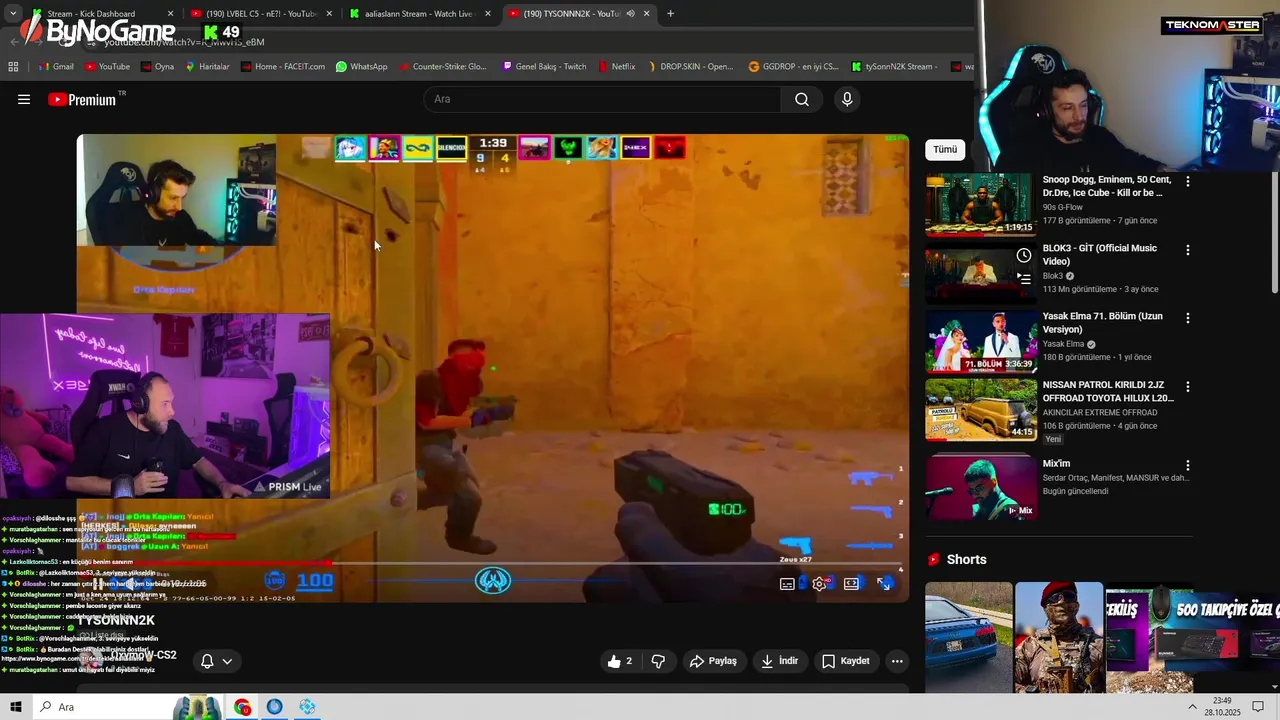The width and height of the screenshot is (1280, 720).
Task: Open notification bell dropdown for channel
Action: tap(216, 661)
